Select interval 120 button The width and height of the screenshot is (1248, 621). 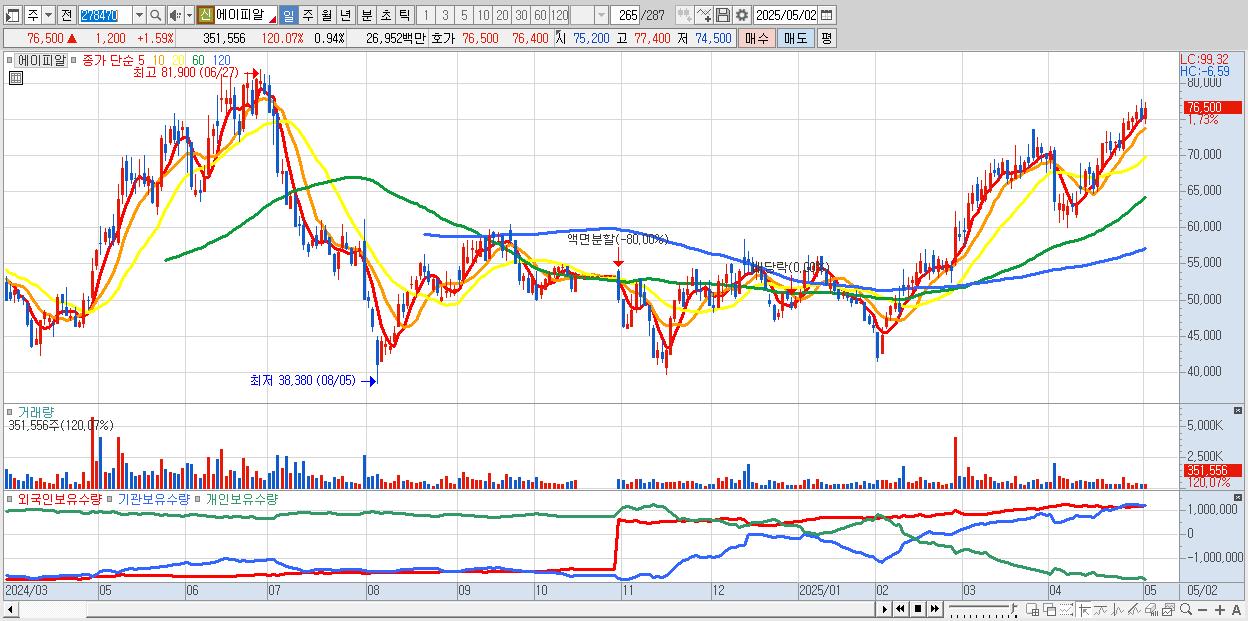pos(559,15)
